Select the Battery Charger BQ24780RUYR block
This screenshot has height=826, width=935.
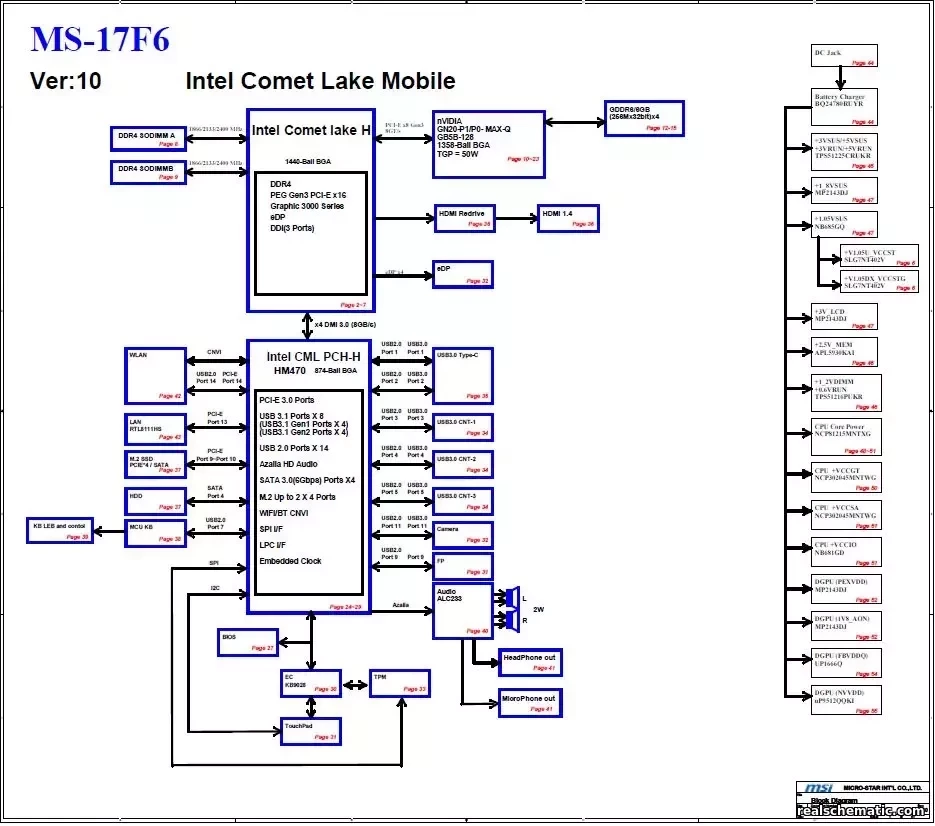(842, 105)
